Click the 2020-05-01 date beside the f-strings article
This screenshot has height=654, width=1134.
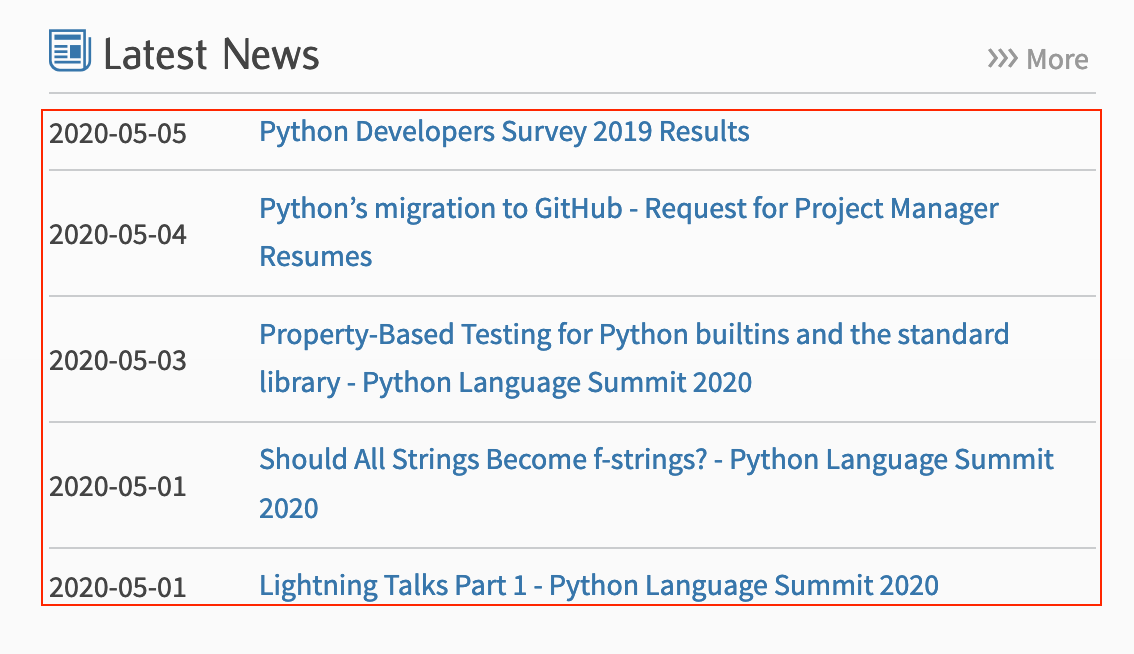tap(118, 487)
